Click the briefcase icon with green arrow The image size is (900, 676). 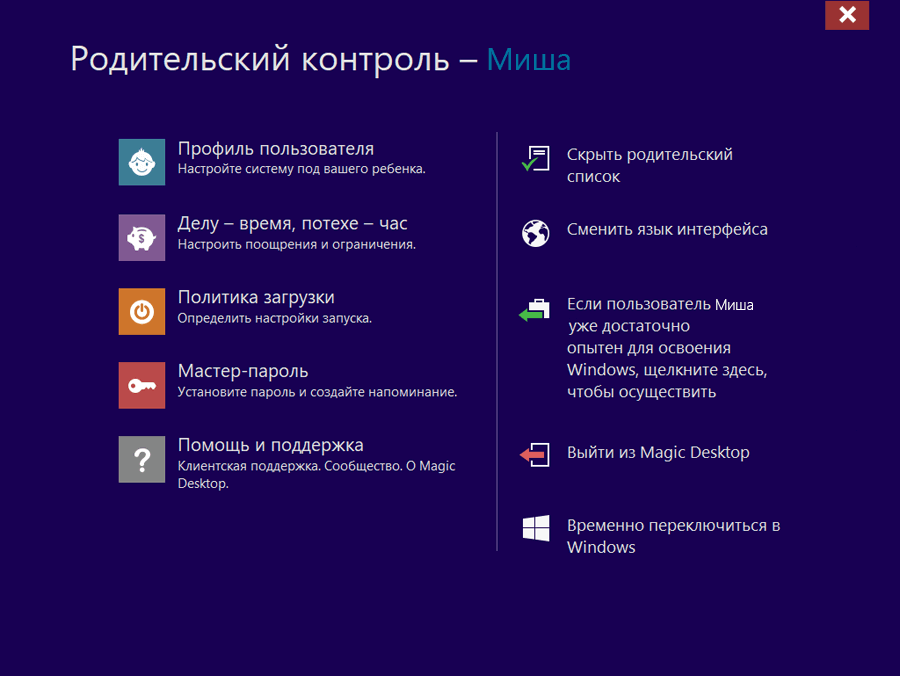pos(534,310)
